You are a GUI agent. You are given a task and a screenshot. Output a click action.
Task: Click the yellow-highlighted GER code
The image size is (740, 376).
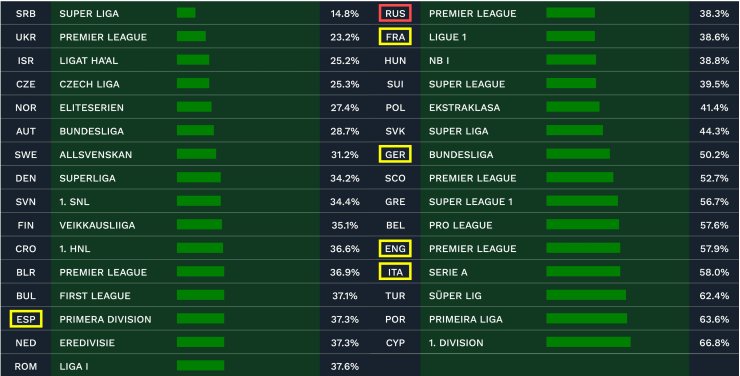point(395,154)
